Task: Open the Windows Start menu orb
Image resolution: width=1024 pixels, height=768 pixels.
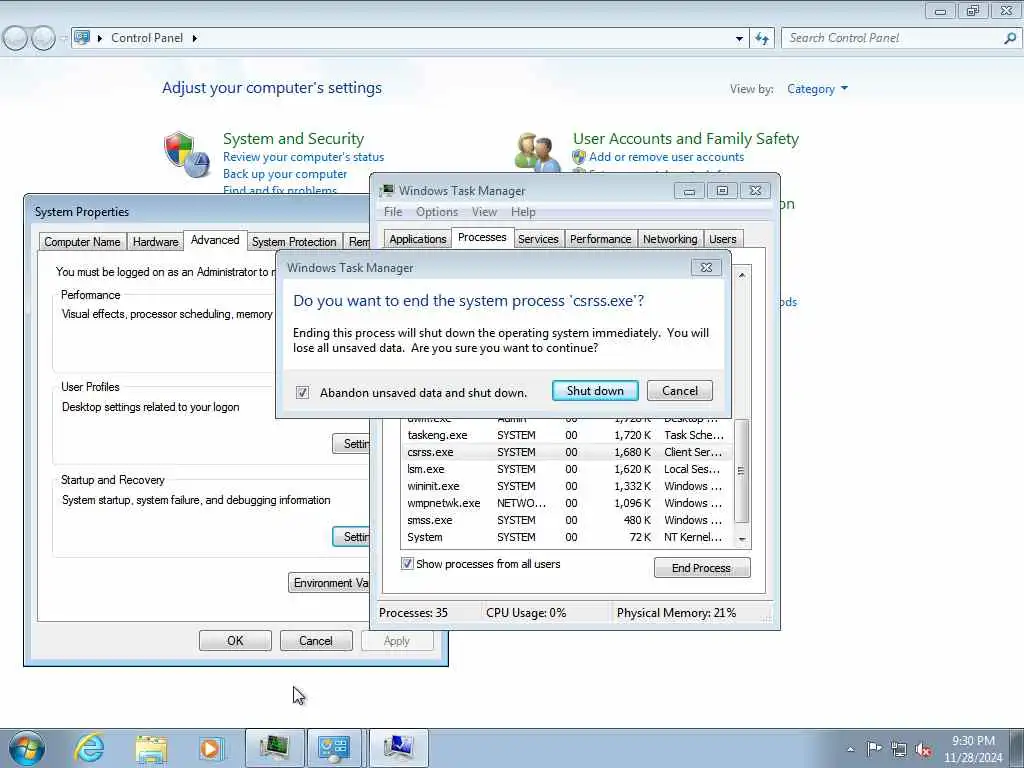Action: (x=27, y=748)
